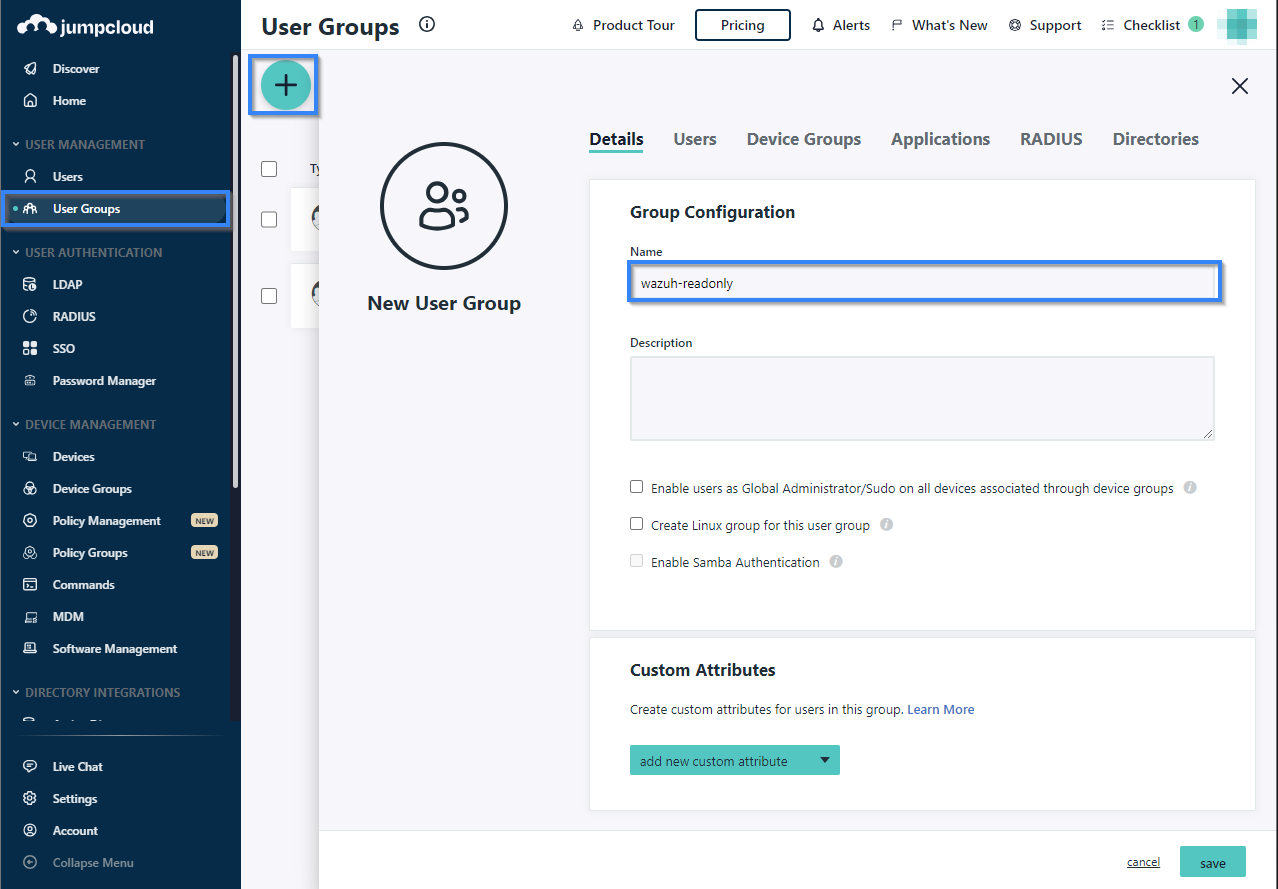Open the Checklist
This screenshot has height=889, width=1278.
[x=1151, y=25]
